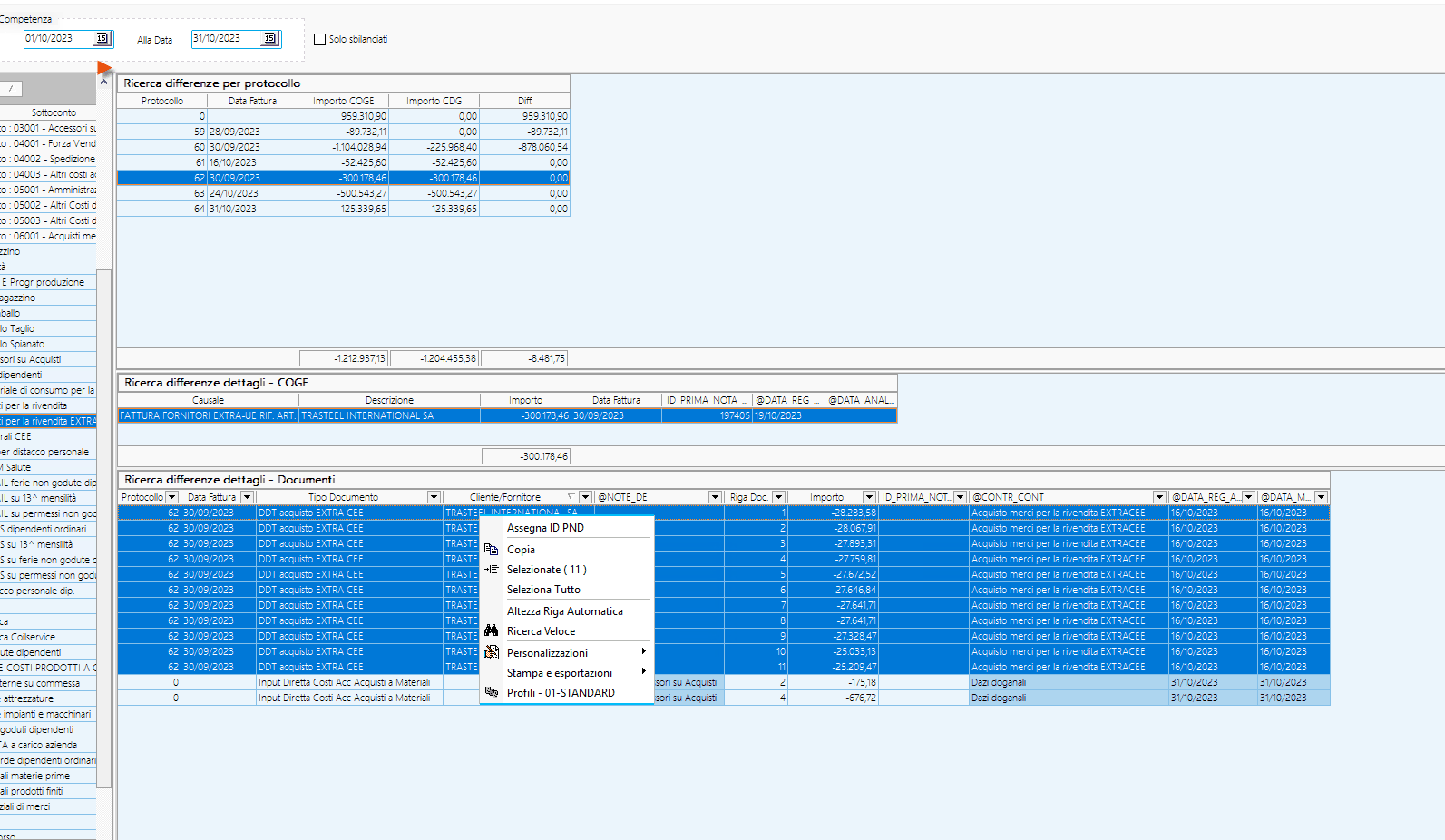Viewport: 1445px width, 840px height.
Task: Open the Riga Doc. column filter dropdown
Action: tap(778, 497)
